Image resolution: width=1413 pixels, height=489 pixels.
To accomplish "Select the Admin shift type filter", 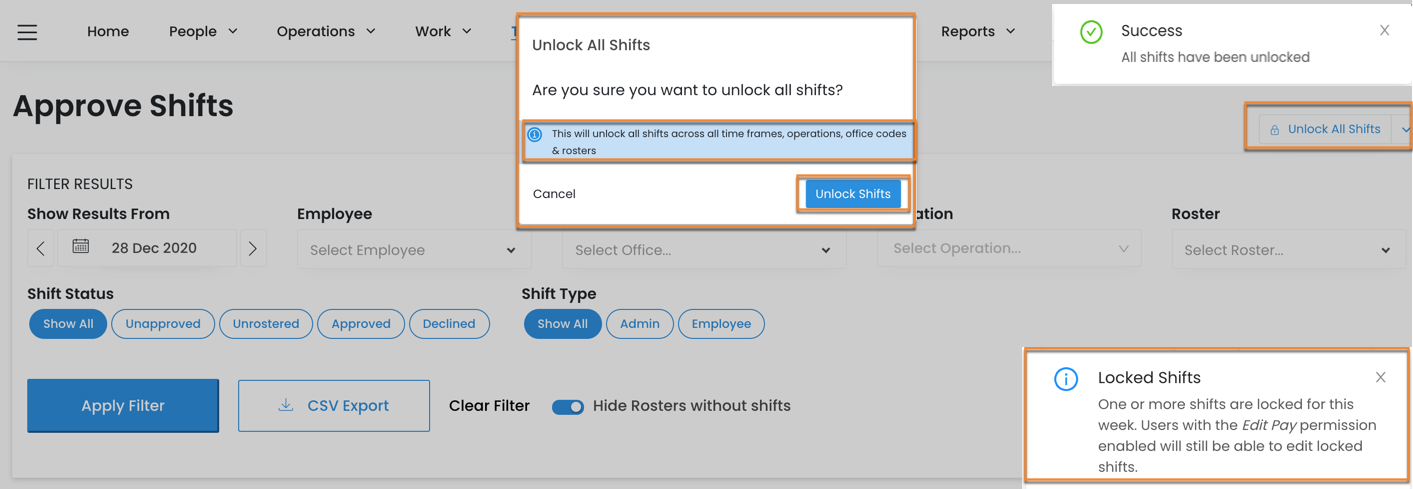I will (639, 324).
